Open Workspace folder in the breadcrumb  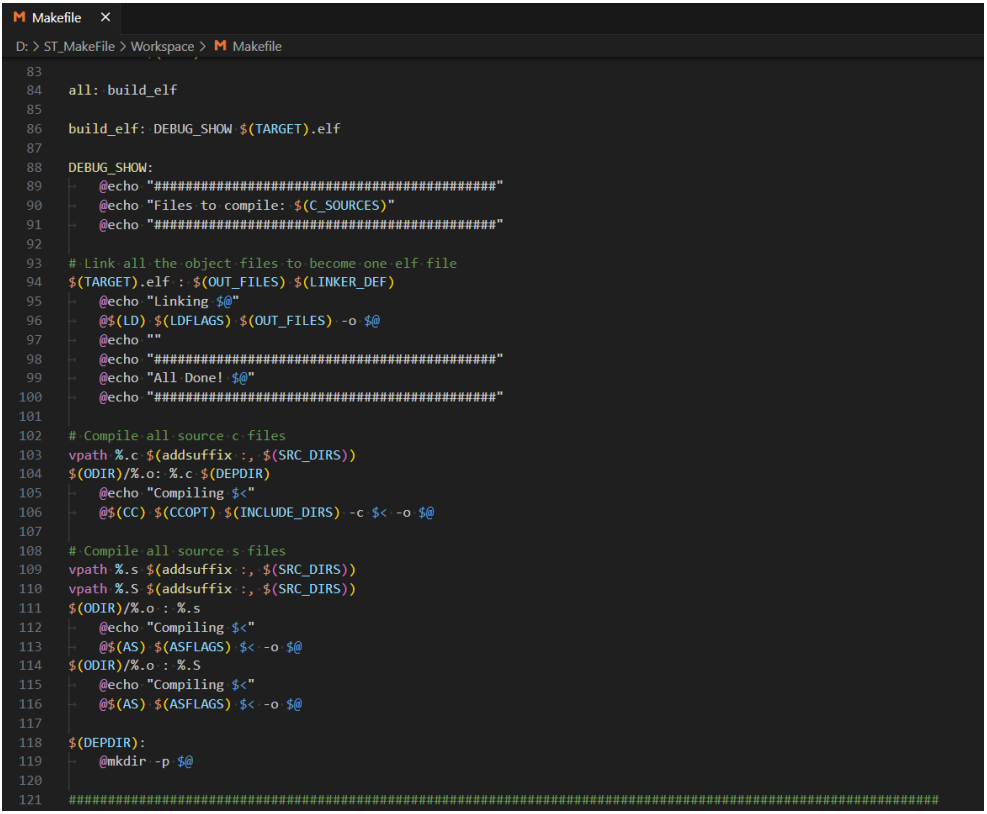162,47
